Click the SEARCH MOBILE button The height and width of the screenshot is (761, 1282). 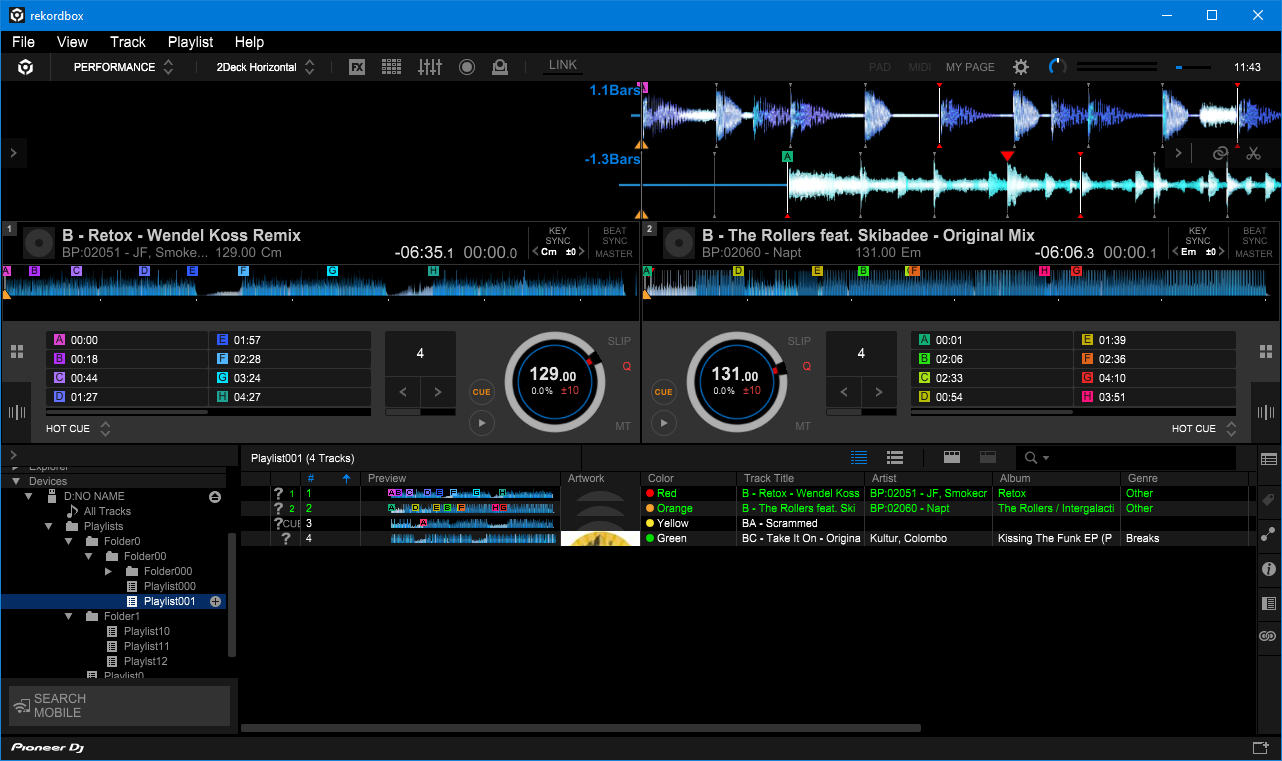120,706
